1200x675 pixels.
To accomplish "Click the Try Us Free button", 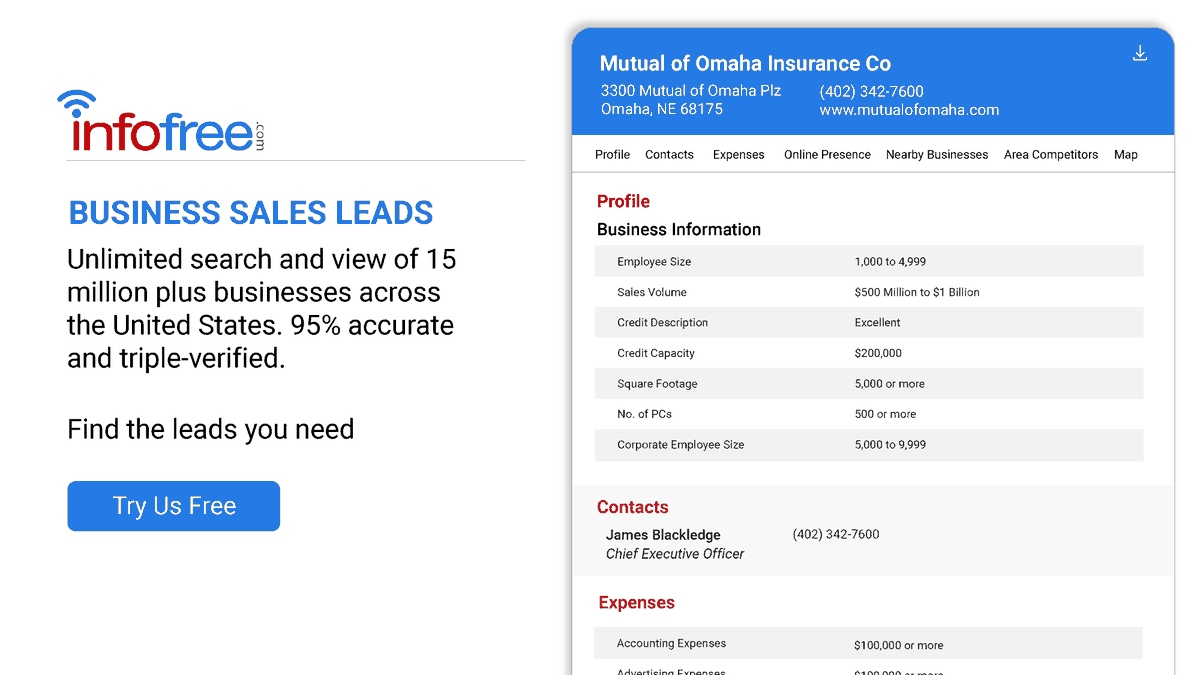I will click(x=173, y=506).
